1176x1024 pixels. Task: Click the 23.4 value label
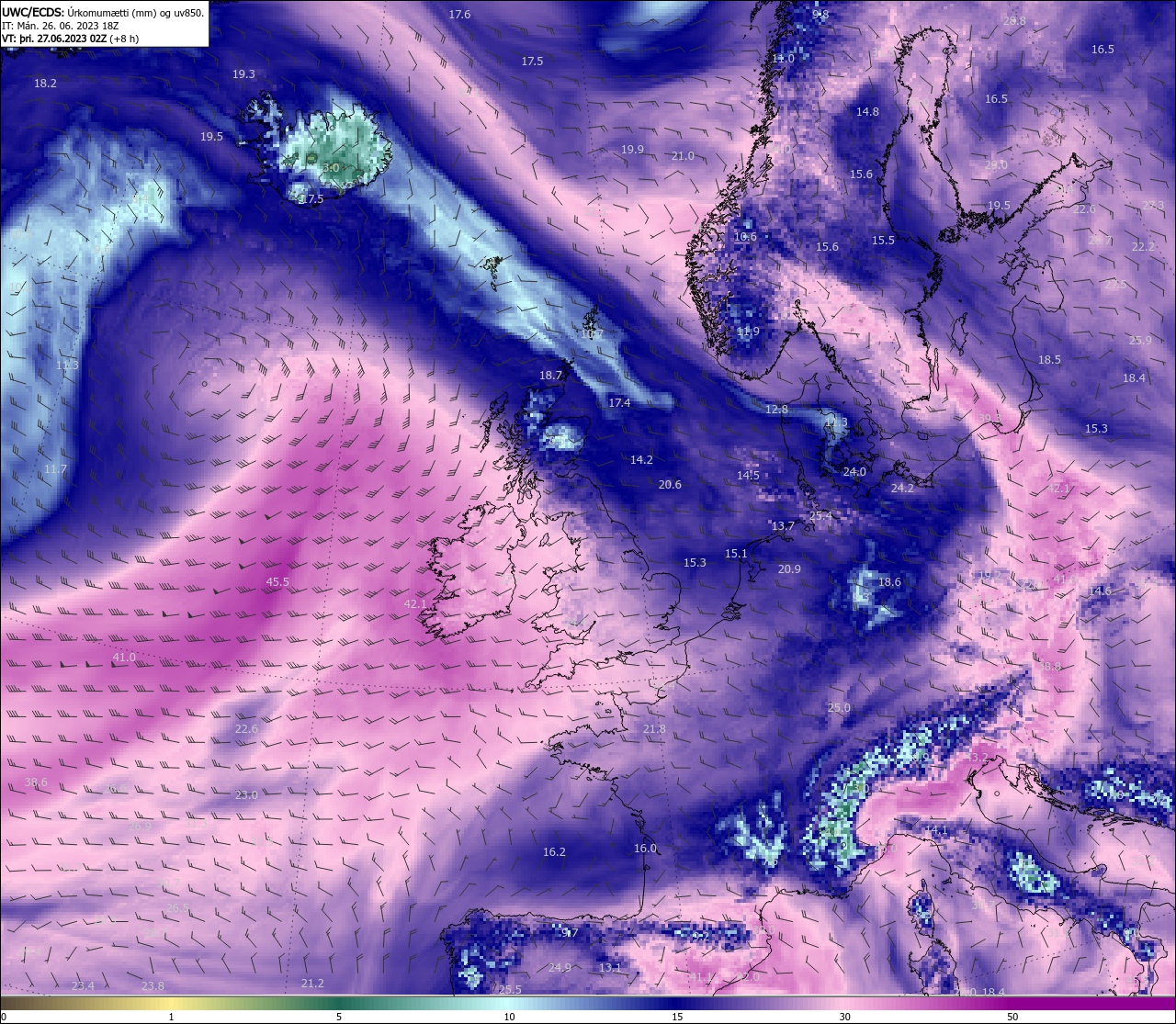point(83,986)
